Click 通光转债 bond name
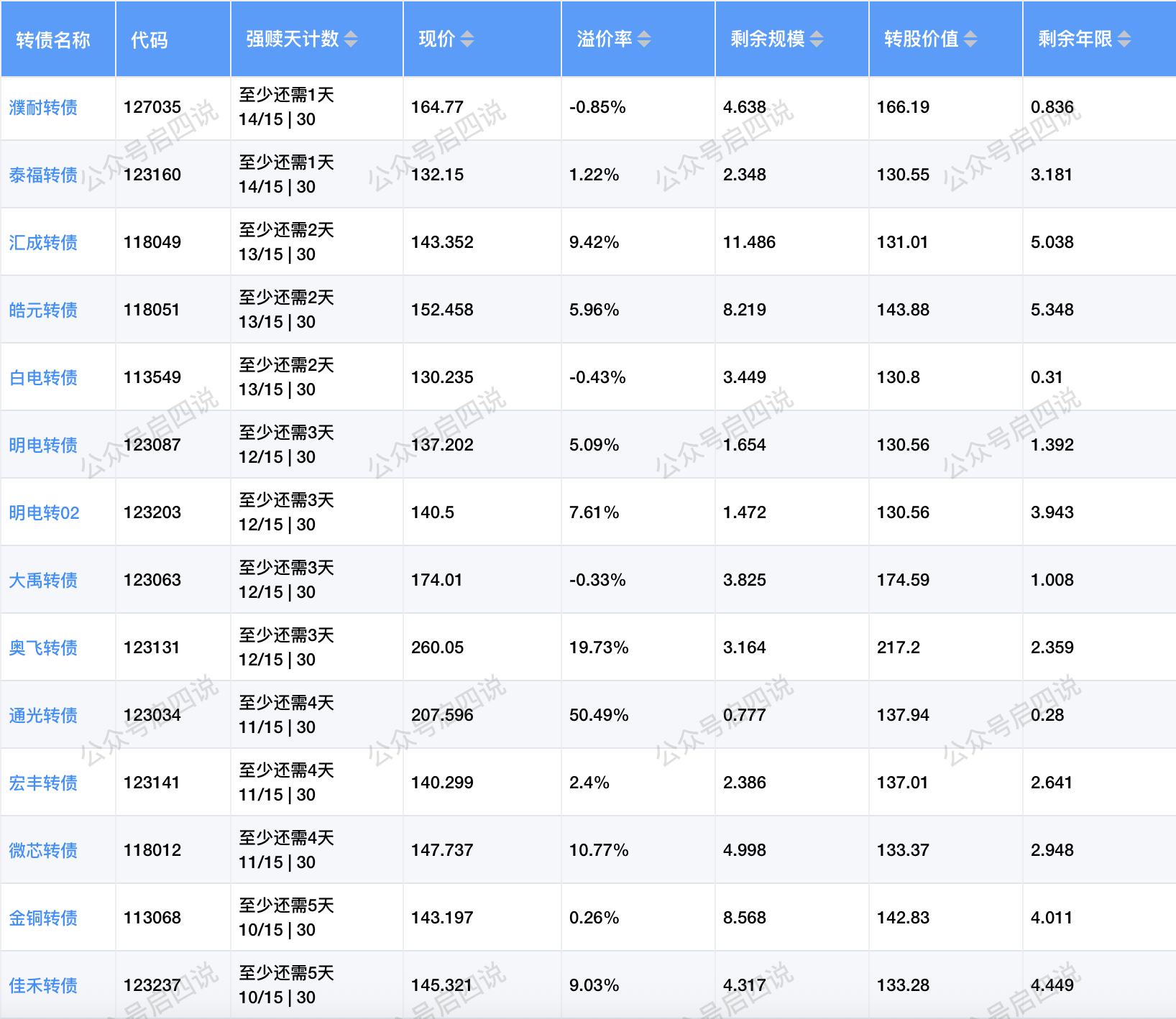The image size is (1176, 1019). point(43,716)
